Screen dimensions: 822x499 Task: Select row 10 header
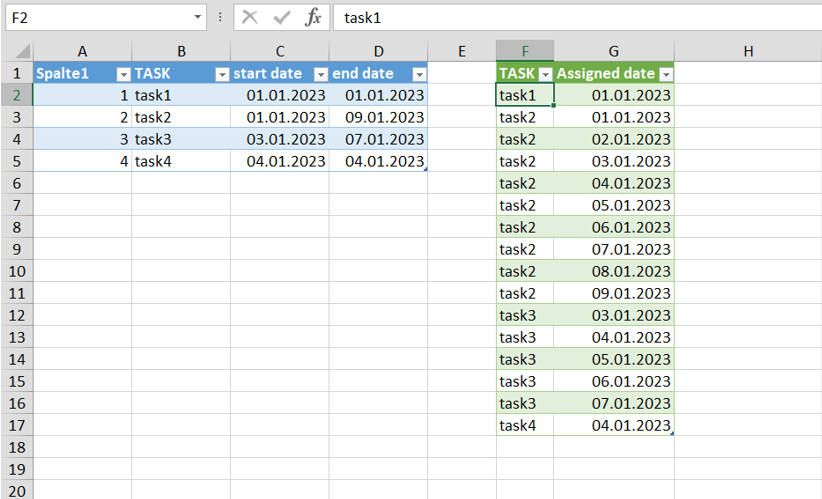pos(17,271)
